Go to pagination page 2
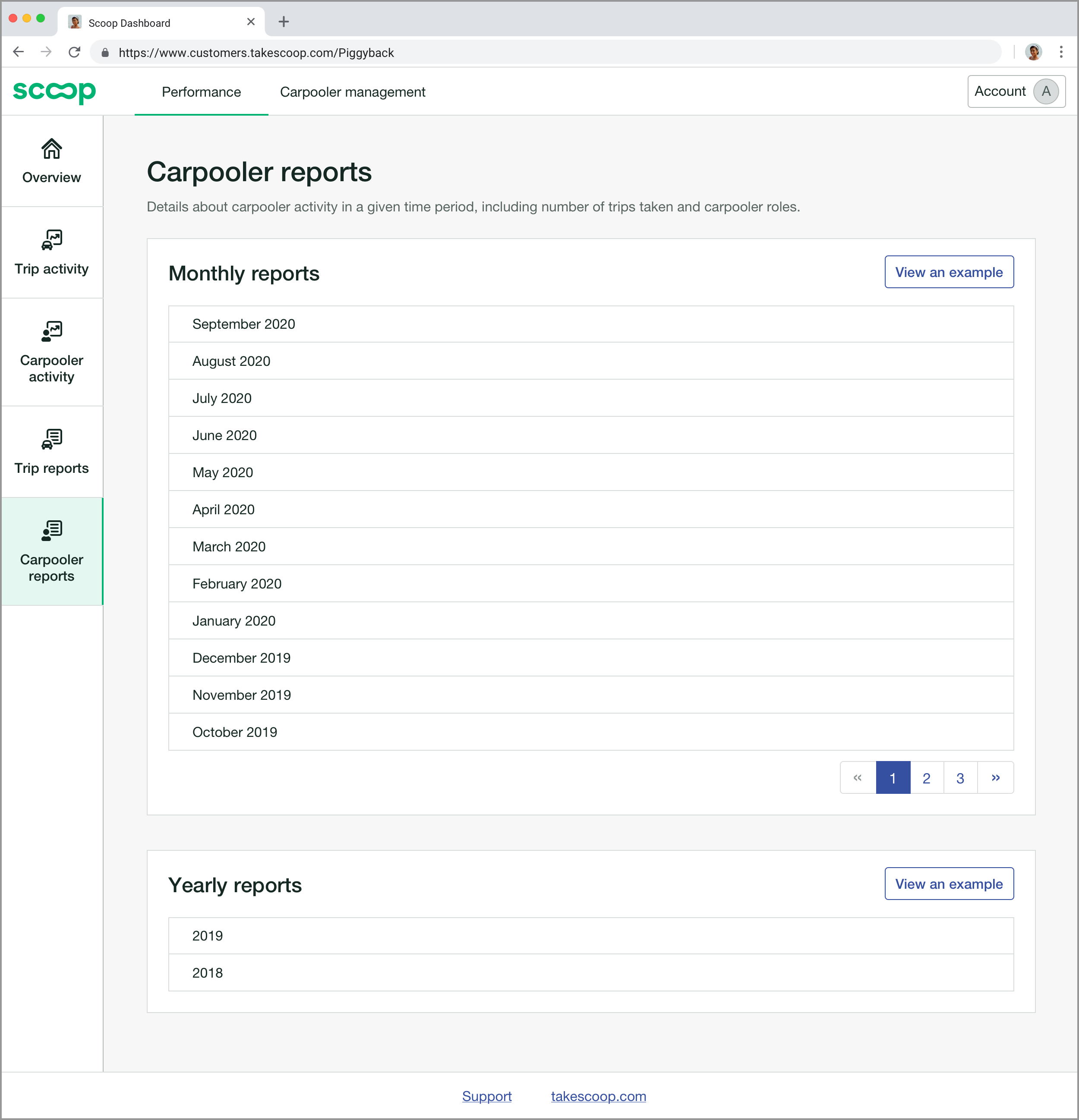 (926, 778)
